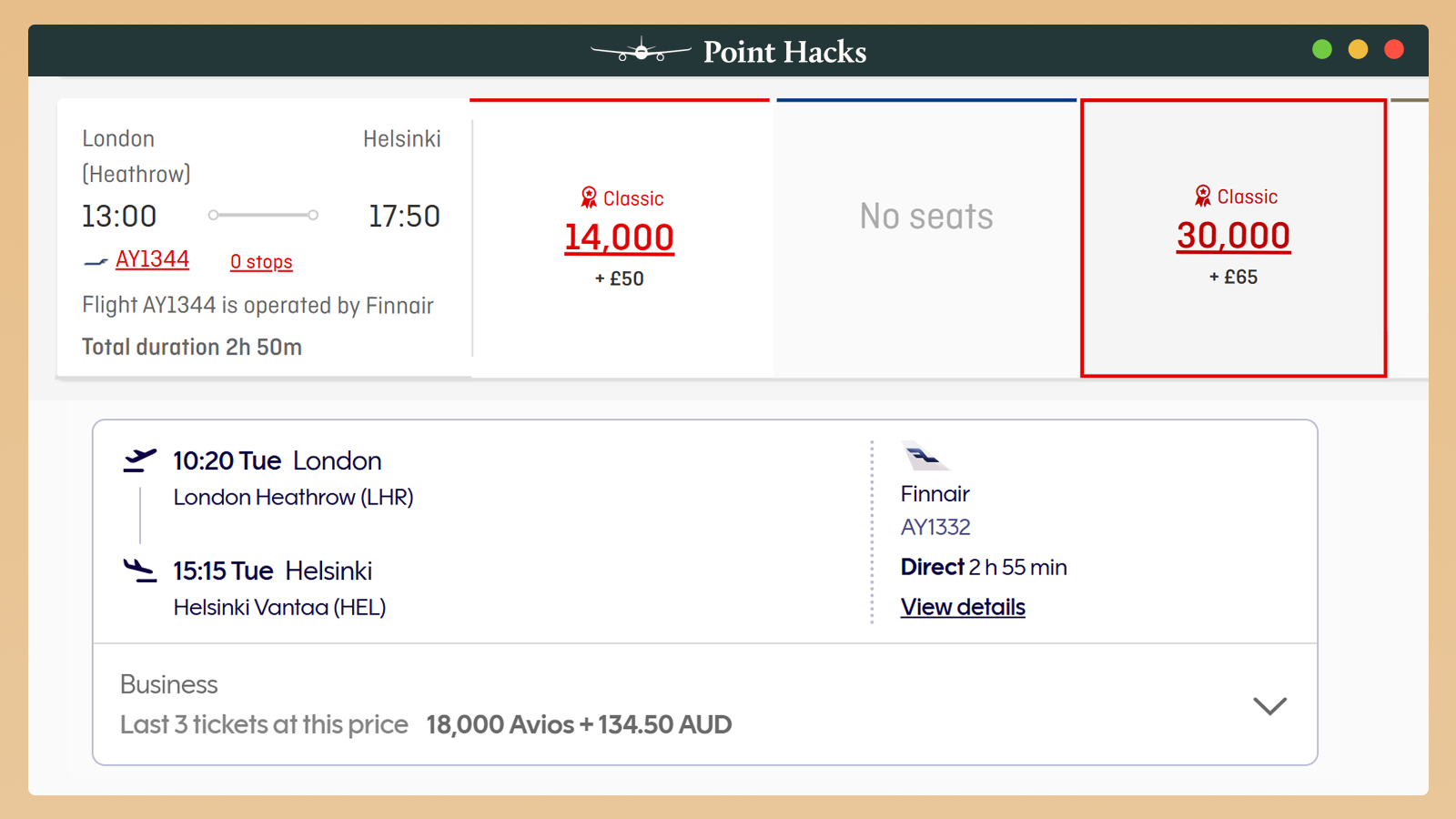This screenshot has width=1456, height=819.
Task: Click the small airline icon beside AY1344
Action: coord(96,262)
